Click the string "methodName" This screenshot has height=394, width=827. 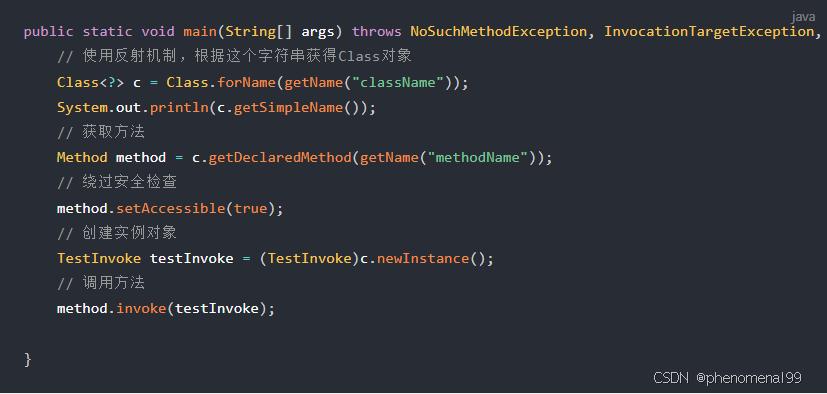point(477,158)
